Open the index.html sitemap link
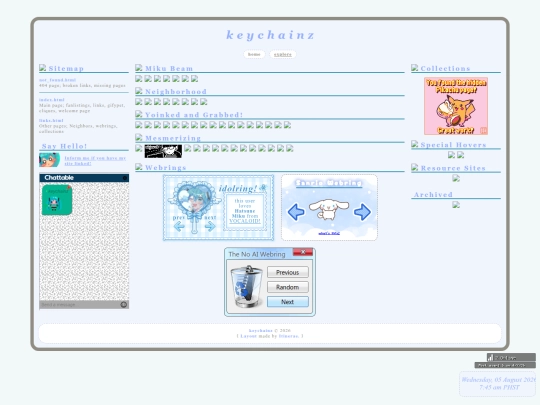This screenshot has width=540, height=405. click(52, 100)
